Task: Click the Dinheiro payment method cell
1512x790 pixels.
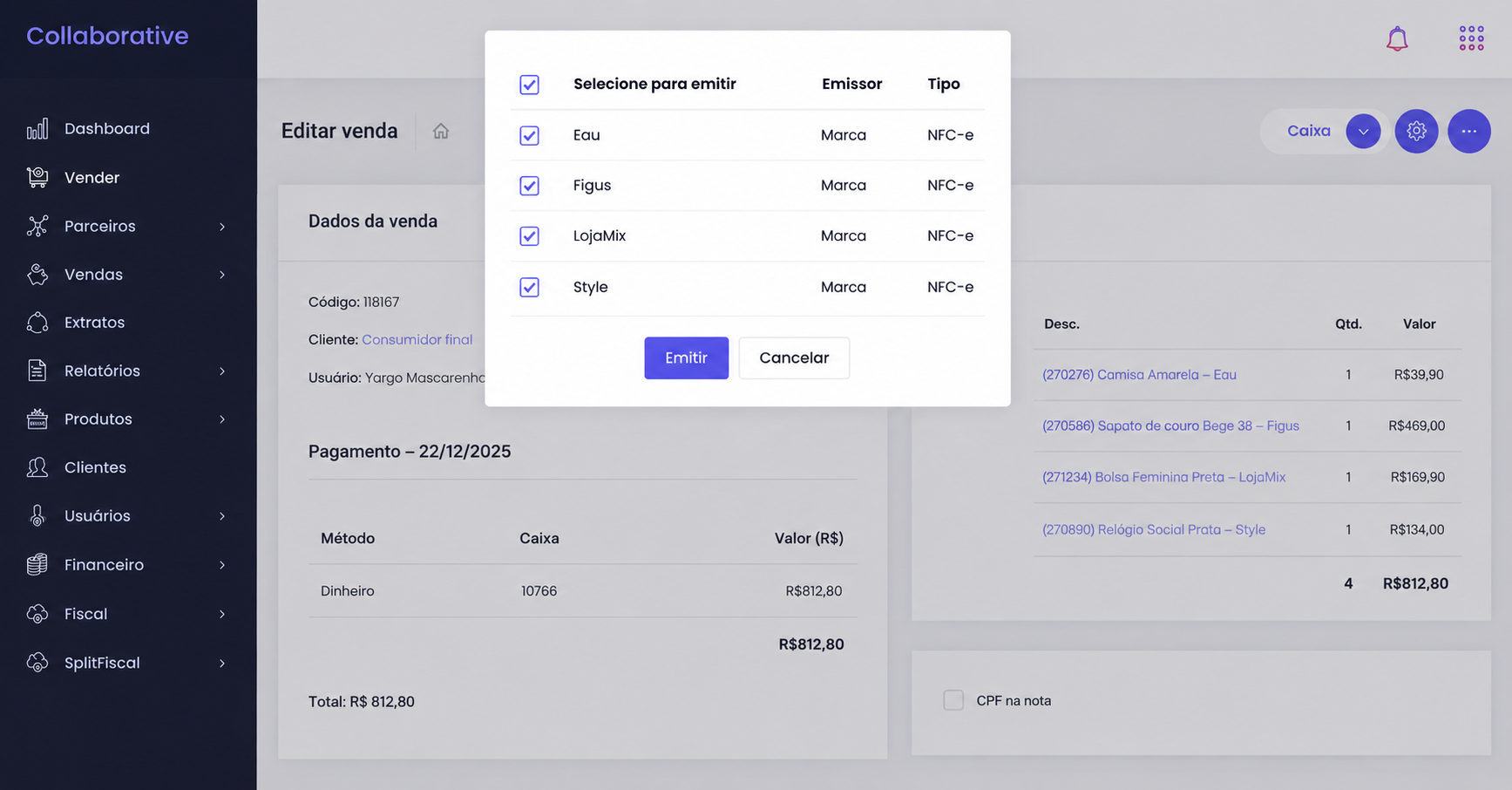Action: click(x=347, y=591)
